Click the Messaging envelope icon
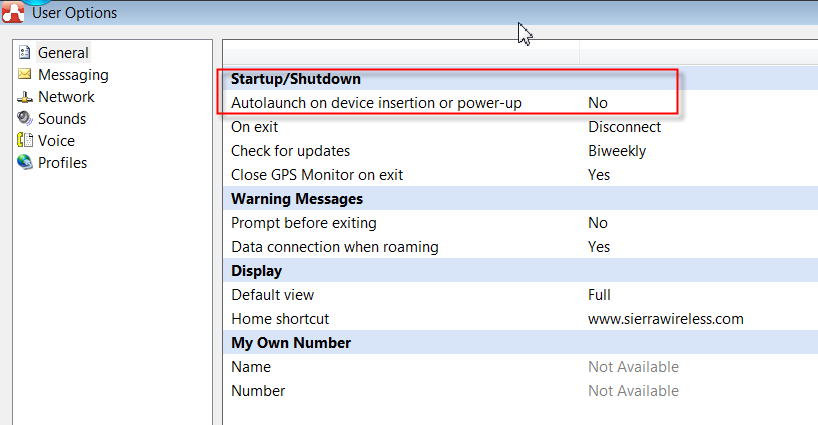Image resolution: width=818 pixels, height=425 pixels. tap(25, 75)
